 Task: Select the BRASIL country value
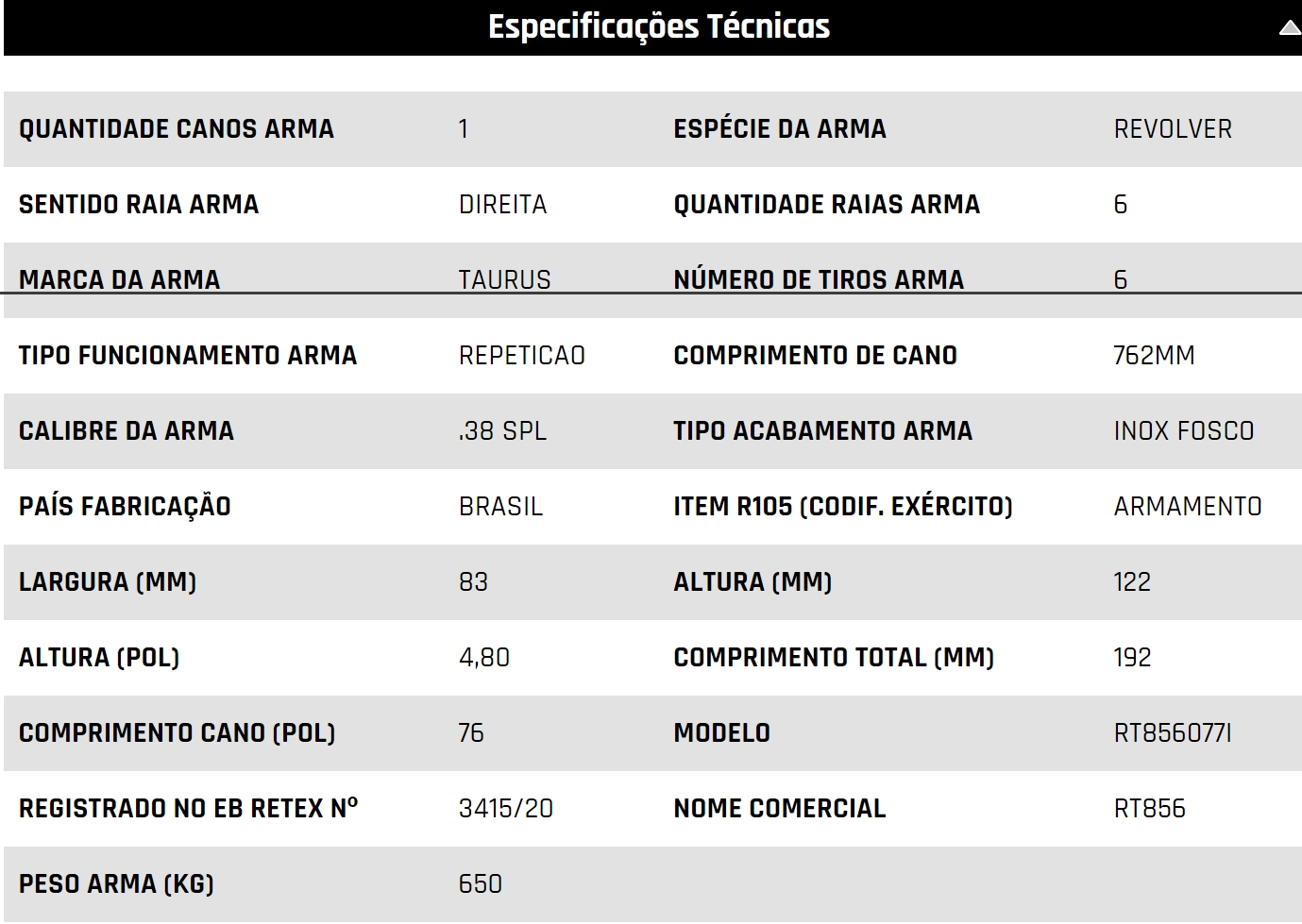(x=500, y=507)
